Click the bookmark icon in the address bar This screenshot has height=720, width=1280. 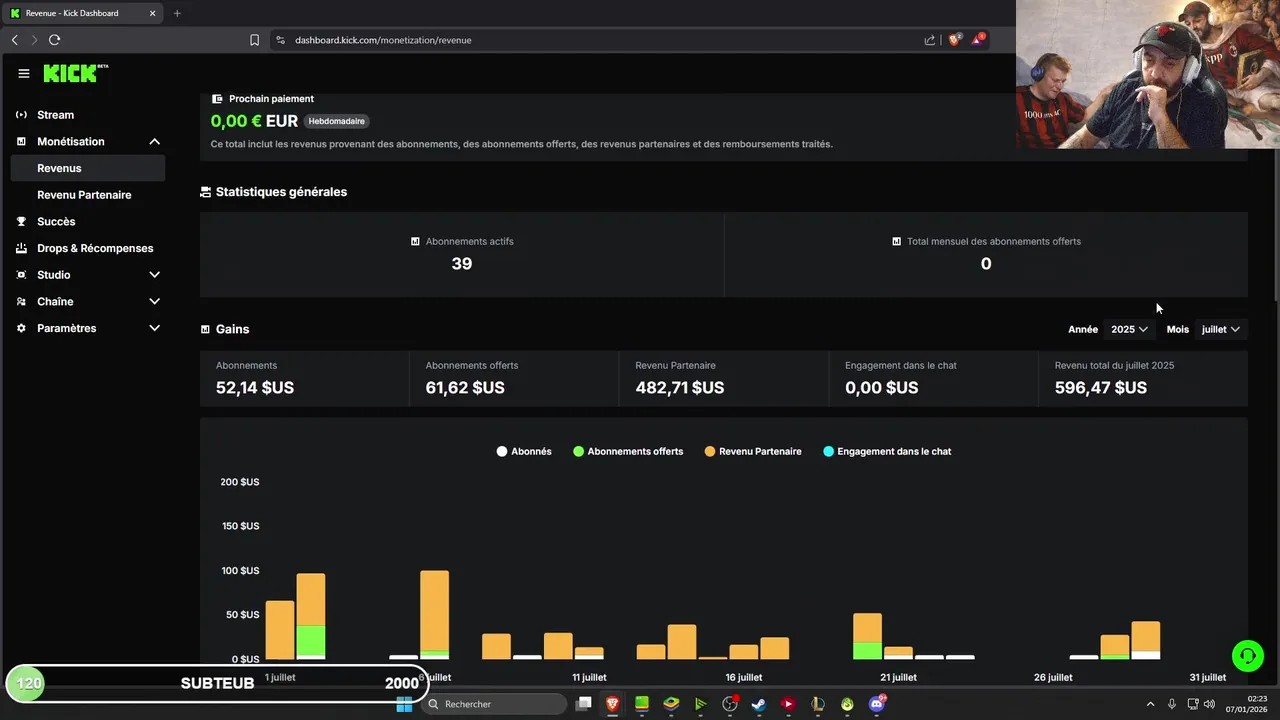pyautogui.click(x=254, y=40)
